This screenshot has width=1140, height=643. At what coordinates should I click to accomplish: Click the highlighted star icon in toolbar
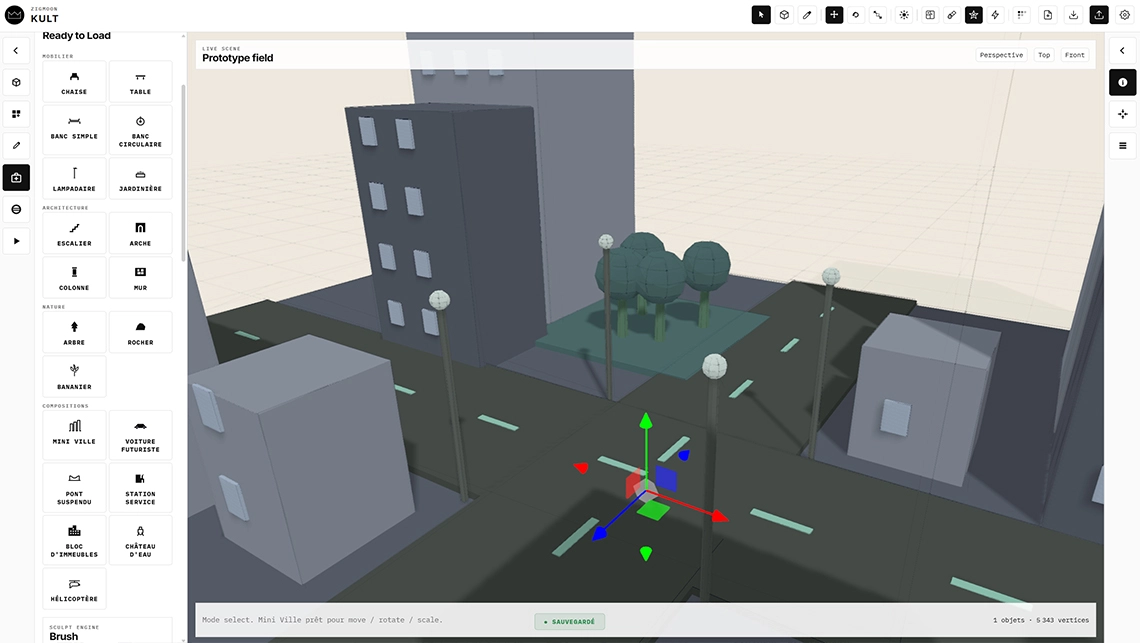coord(974,15)
